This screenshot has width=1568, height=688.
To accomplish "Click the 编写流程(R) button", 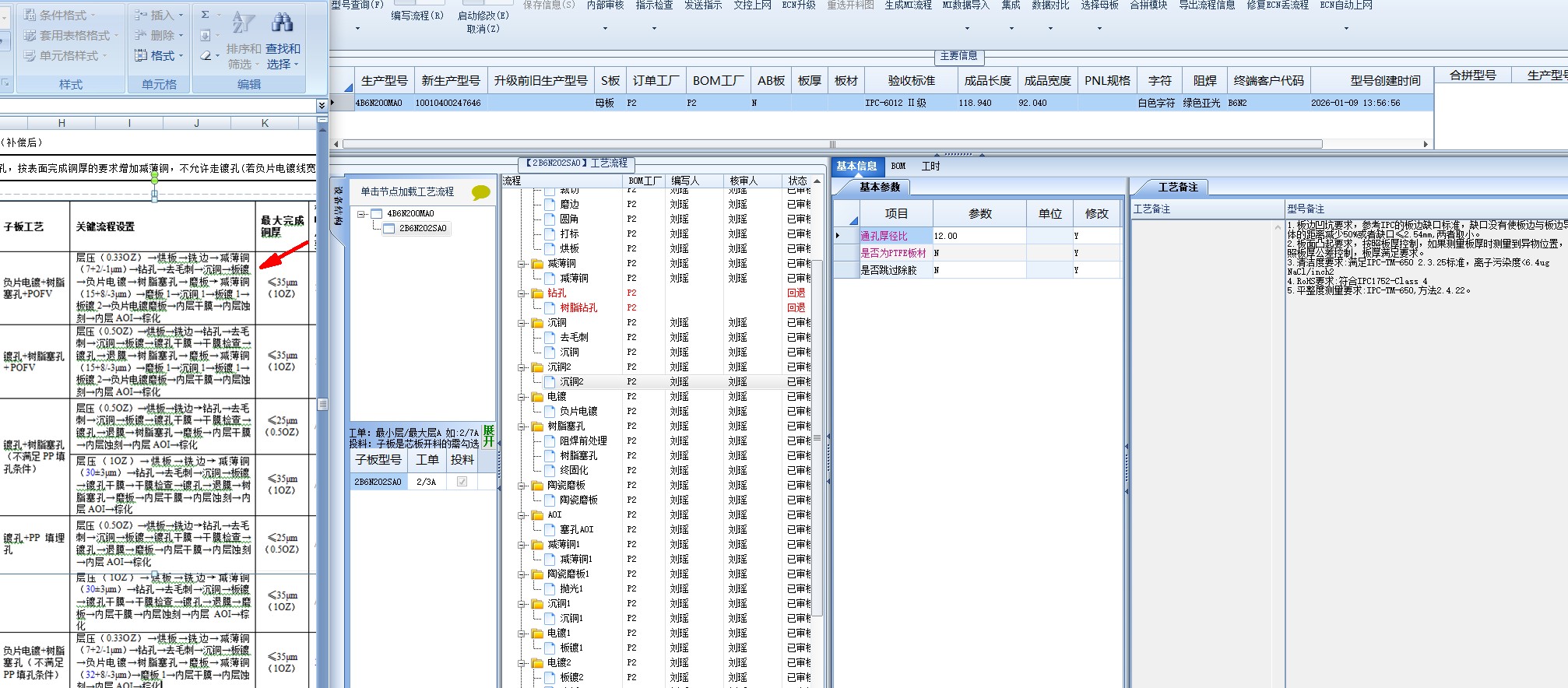I will (417, 16).
